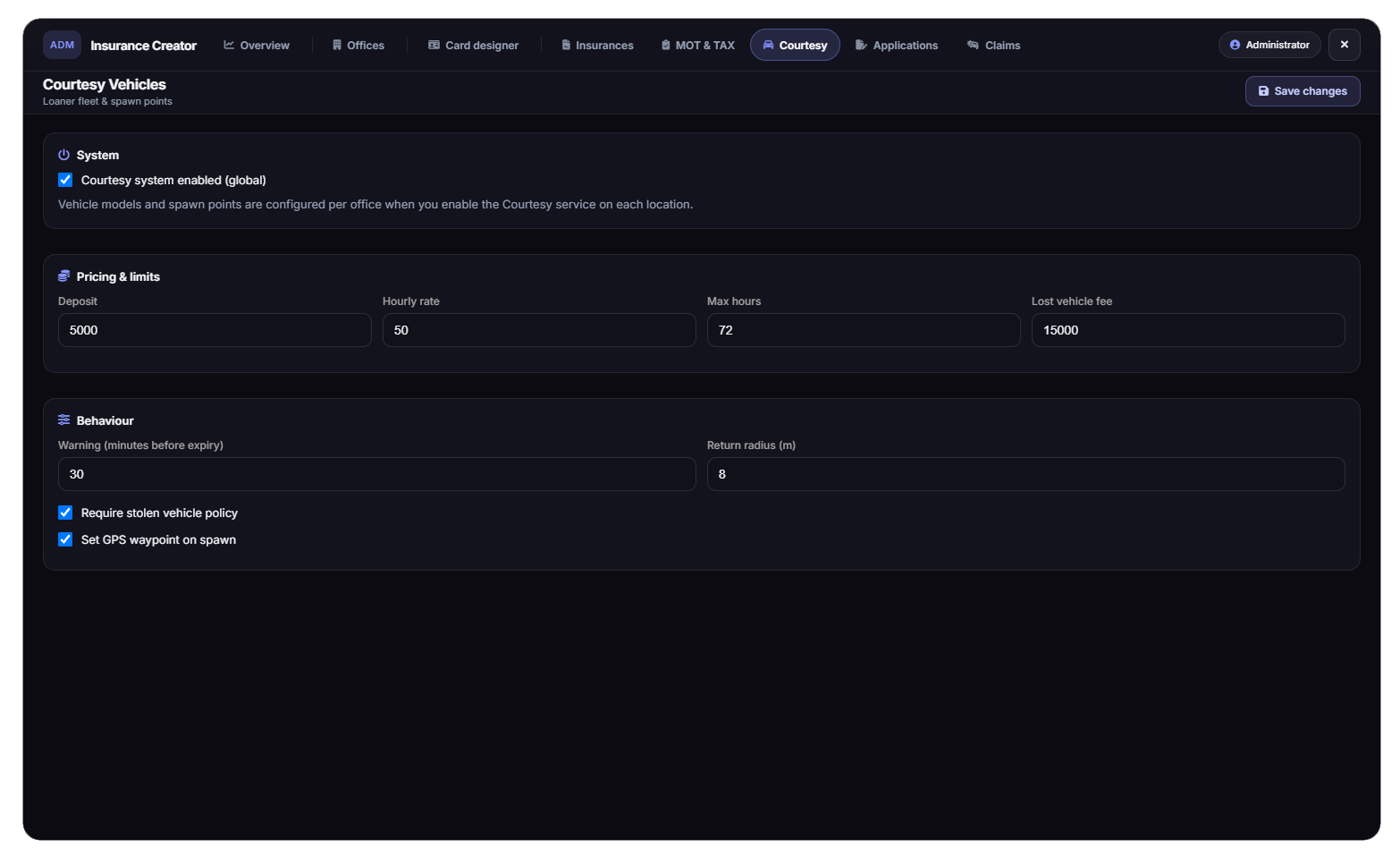This screenshot has width=1400, height=856.
Task: Click the MOT & TAX clipboard icon
Action: 666,45
